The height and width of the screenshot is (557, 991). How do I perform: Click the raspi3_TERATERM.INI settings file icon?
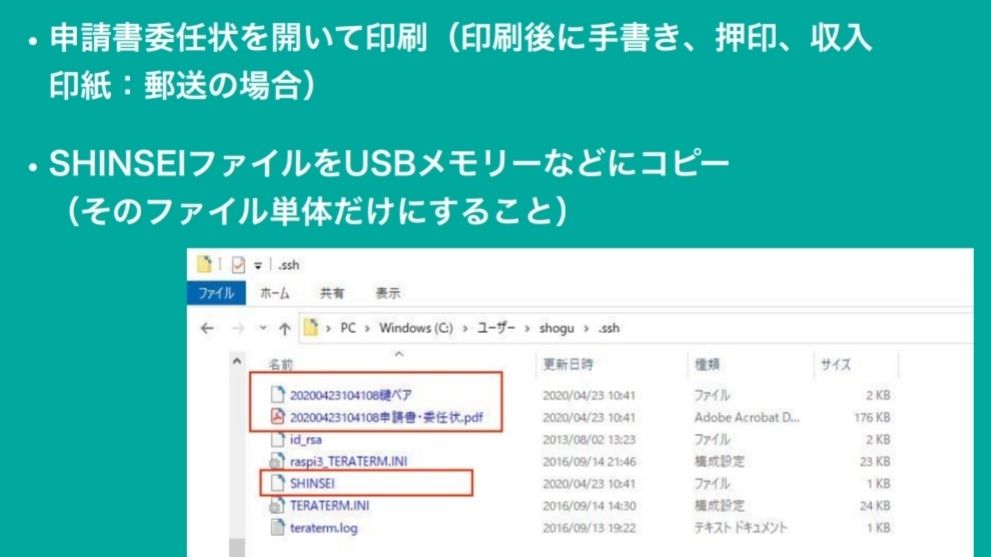click(277, 461)
